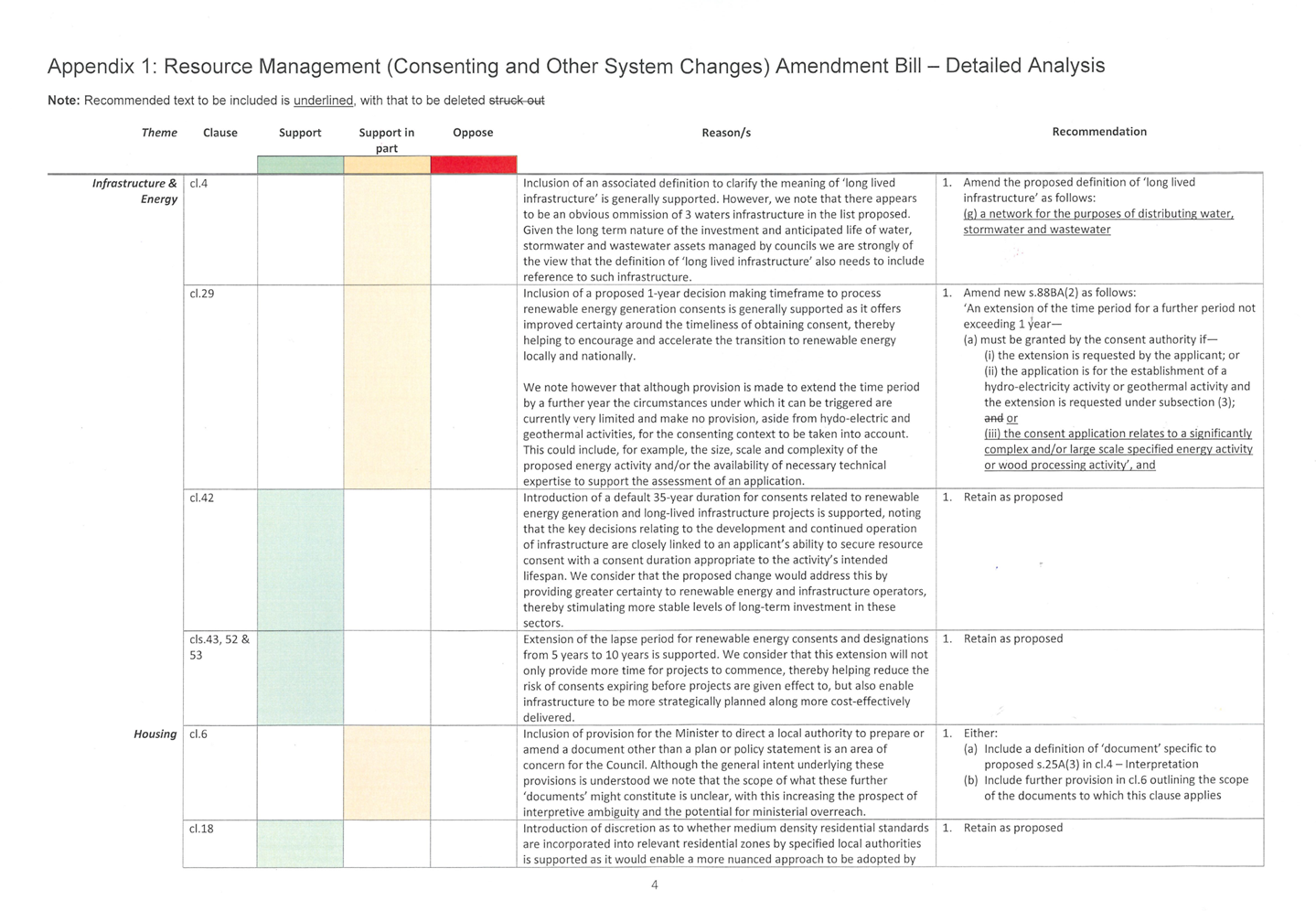
Task: Select the orange shaded cell in cl.6 row
Action: click(x=387, y=772)
